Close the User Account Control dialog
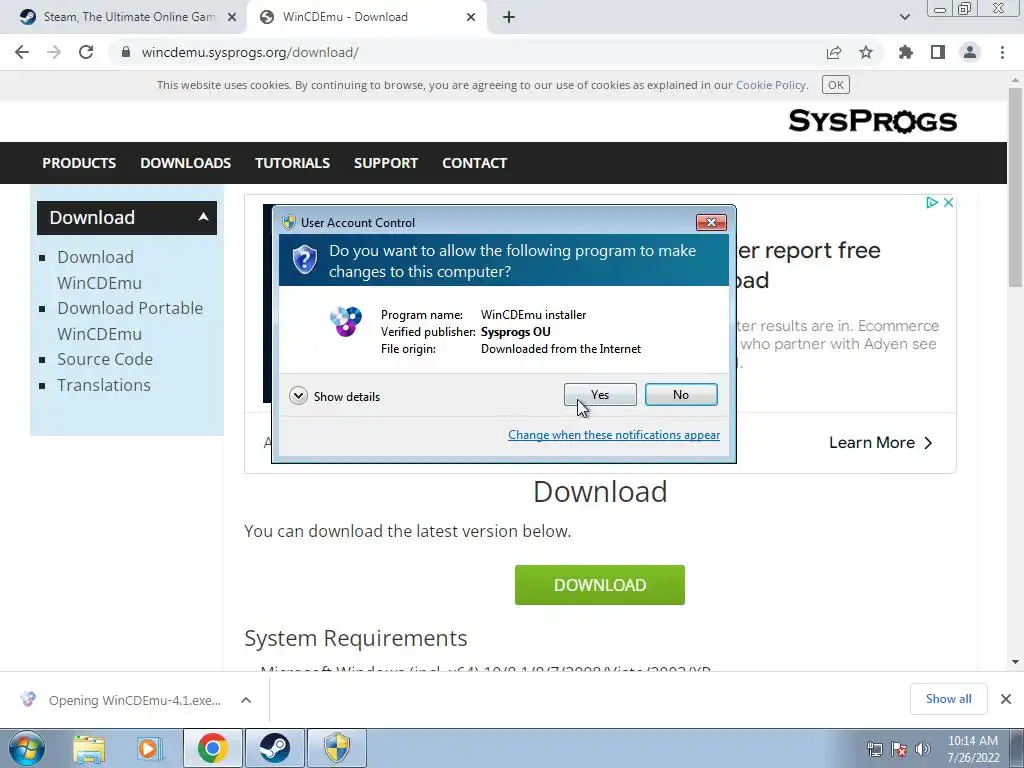 (x=711, y=223)
